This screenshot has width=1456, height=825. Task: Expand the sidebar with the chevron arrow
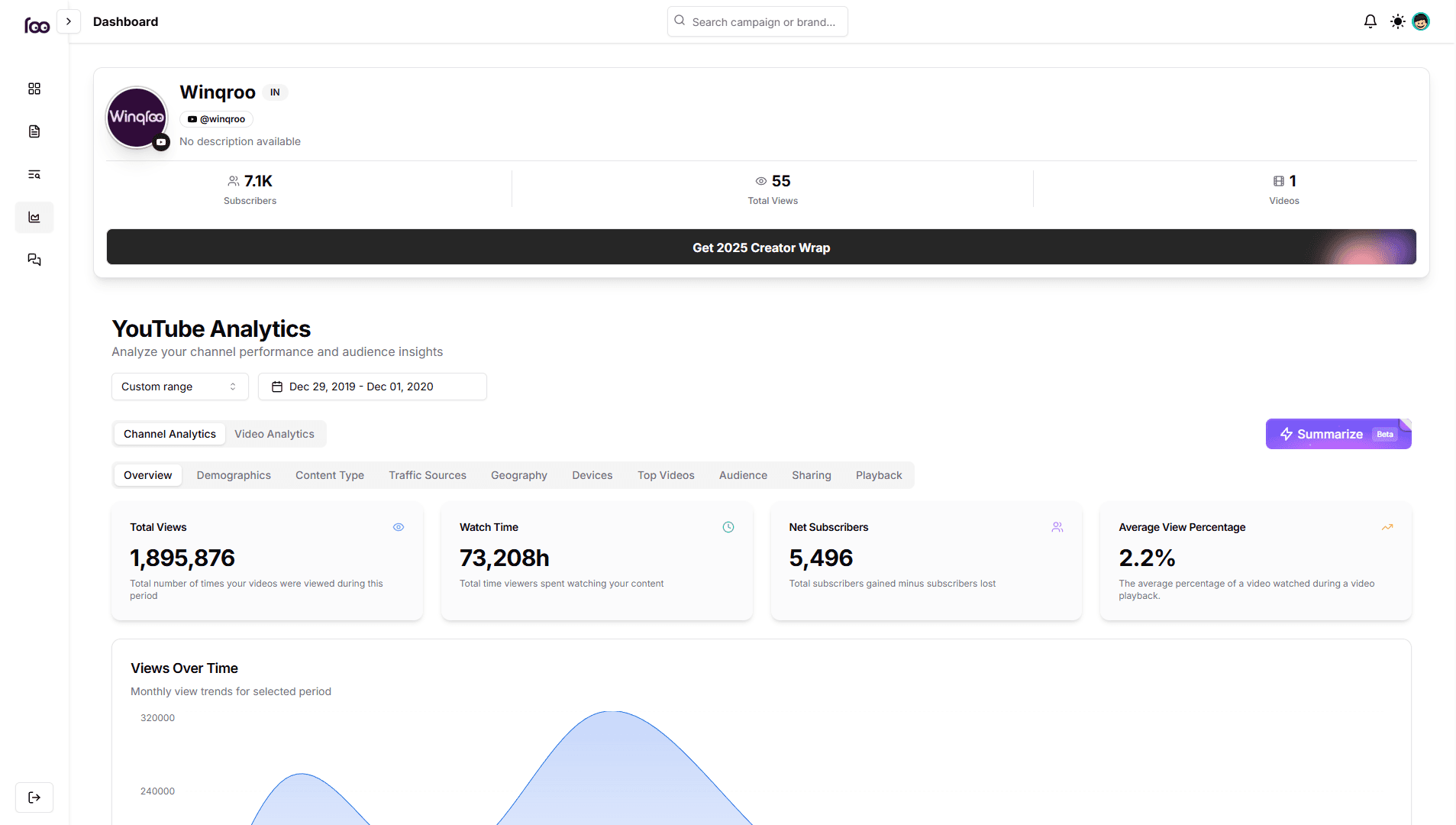tap(69, 21)
